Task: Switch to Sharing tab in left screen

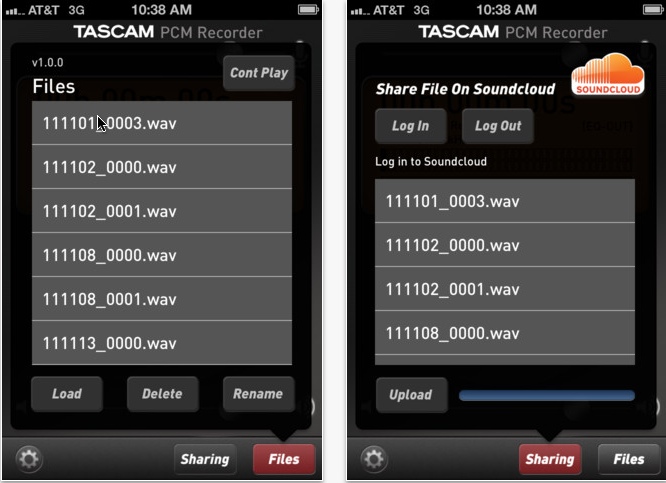Action: (x=205, y=459)
